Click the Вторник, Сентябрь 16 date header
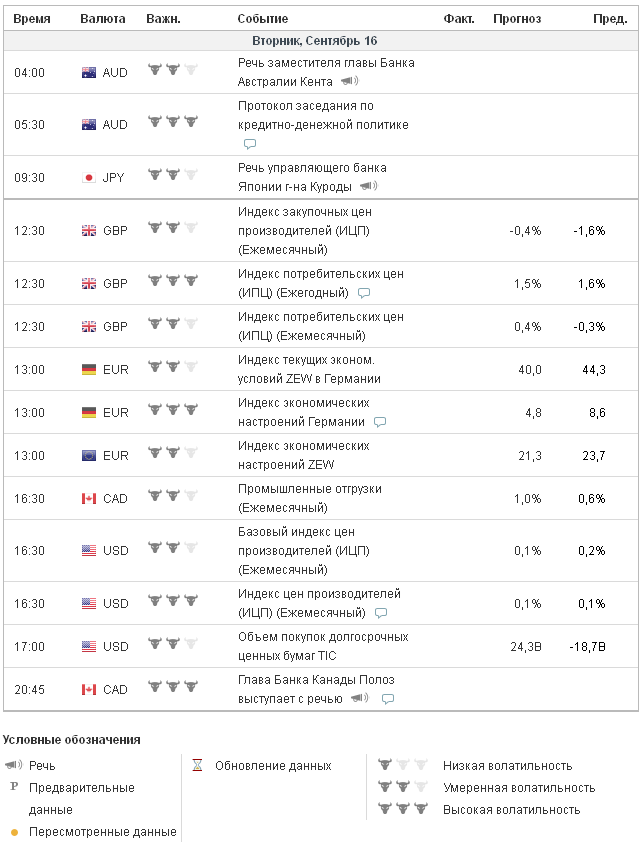This screenshot has width=644, height=848. coord(314,41)
